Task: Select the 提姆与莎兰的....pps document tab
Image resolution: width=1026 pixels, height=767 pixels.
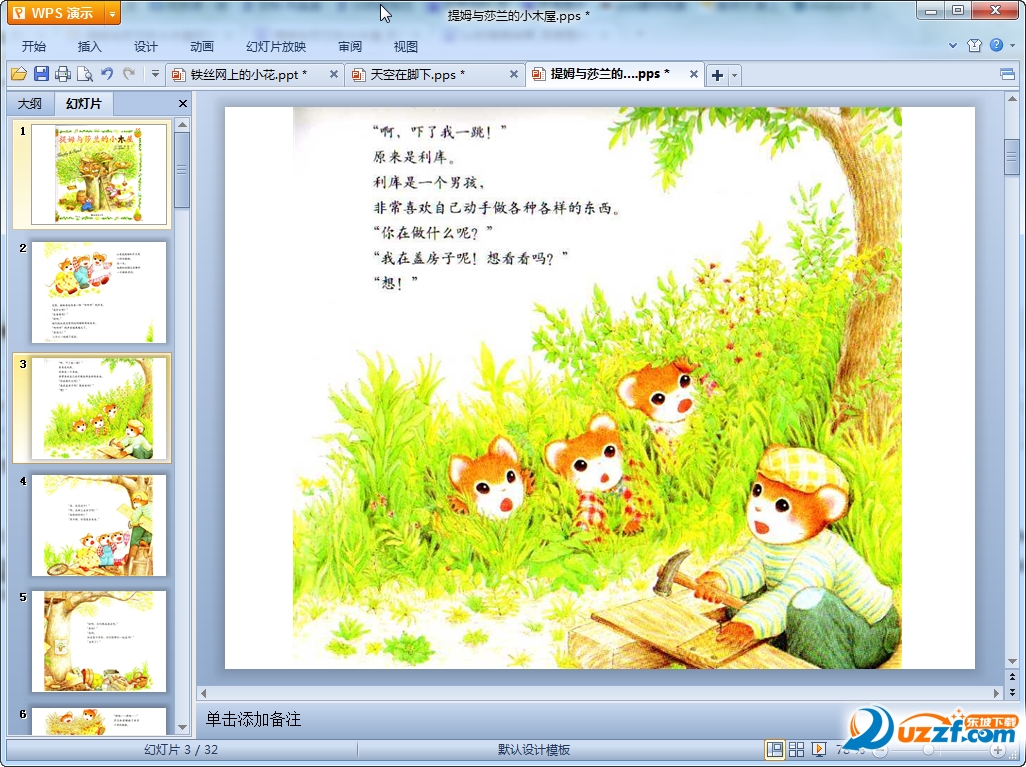Action: tap(610, 74)
